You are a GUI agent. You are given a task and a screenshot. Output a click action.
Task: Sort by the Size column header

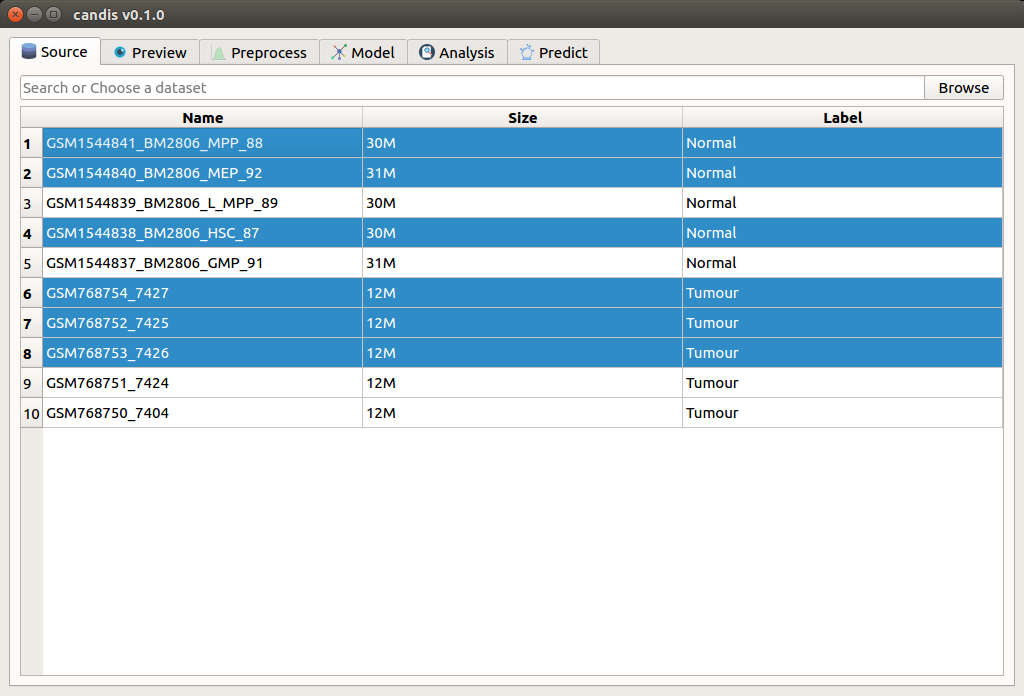point(522,118)
